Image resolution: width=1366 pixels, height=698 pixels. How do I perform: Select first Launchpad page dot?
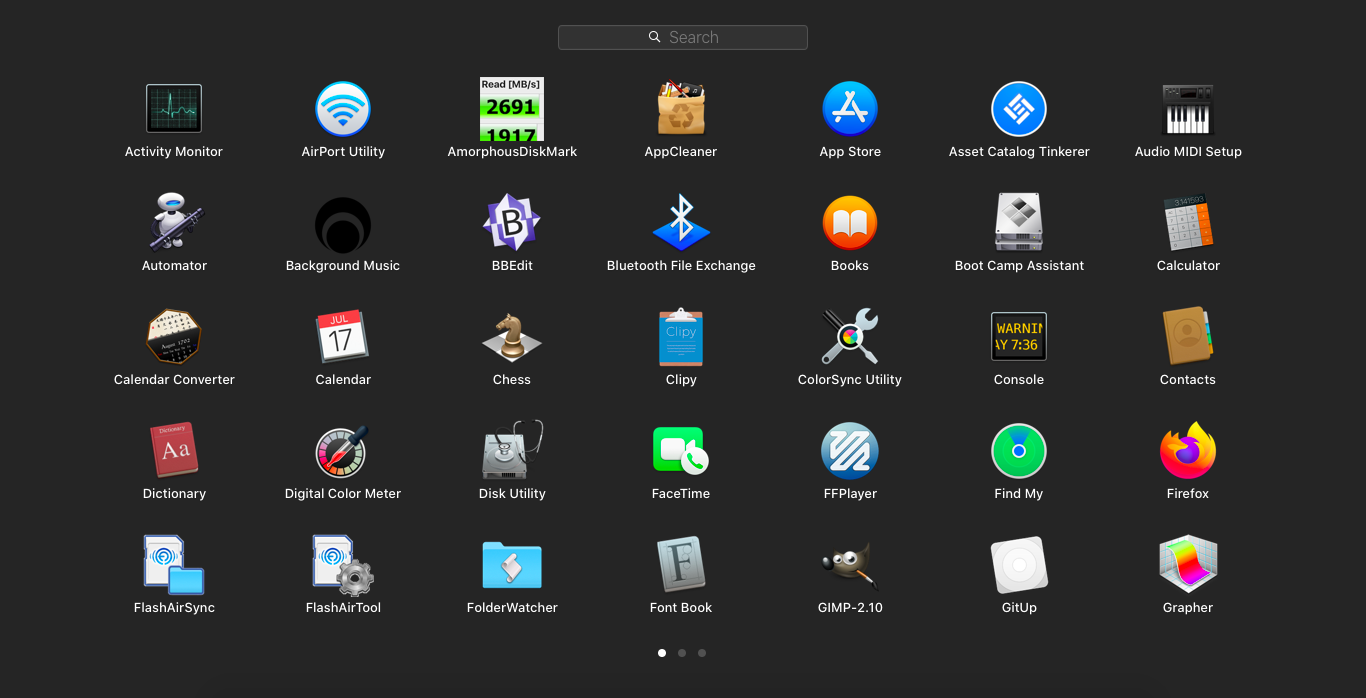[x=662, y=653]
